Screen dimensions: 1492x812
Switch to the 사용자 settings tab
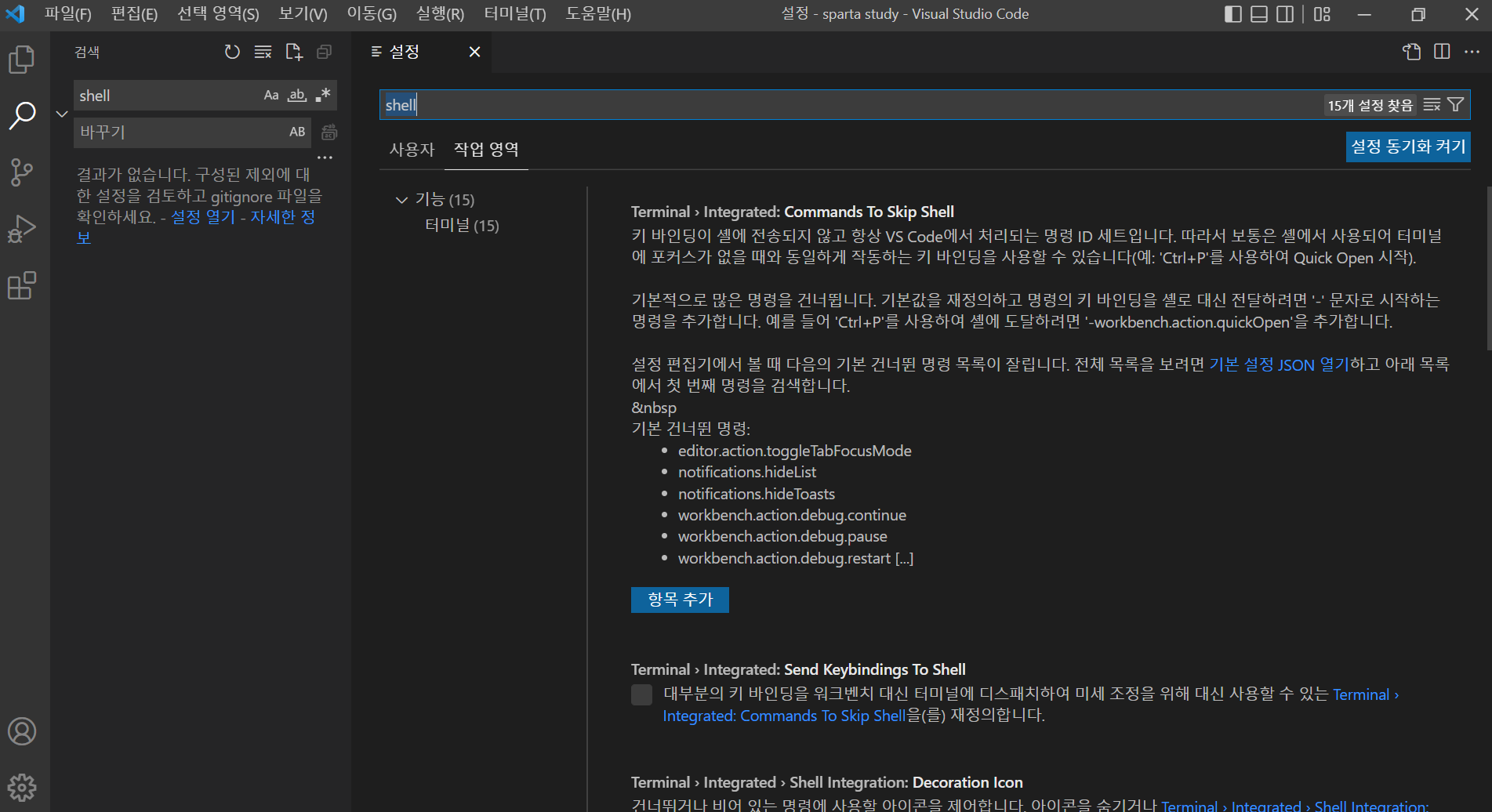coord(412,149)
